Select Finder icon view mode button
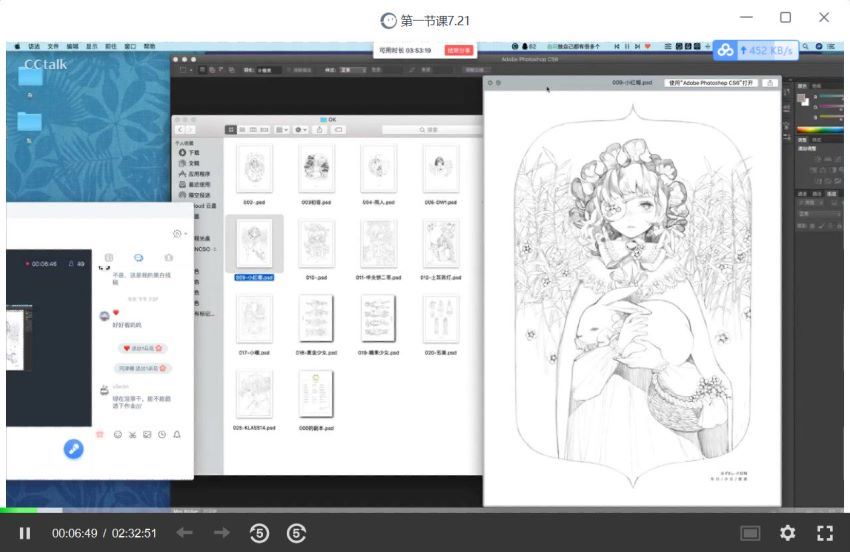Screen dimensions: 850x552 pyautogui.click(x=231, y=130)
